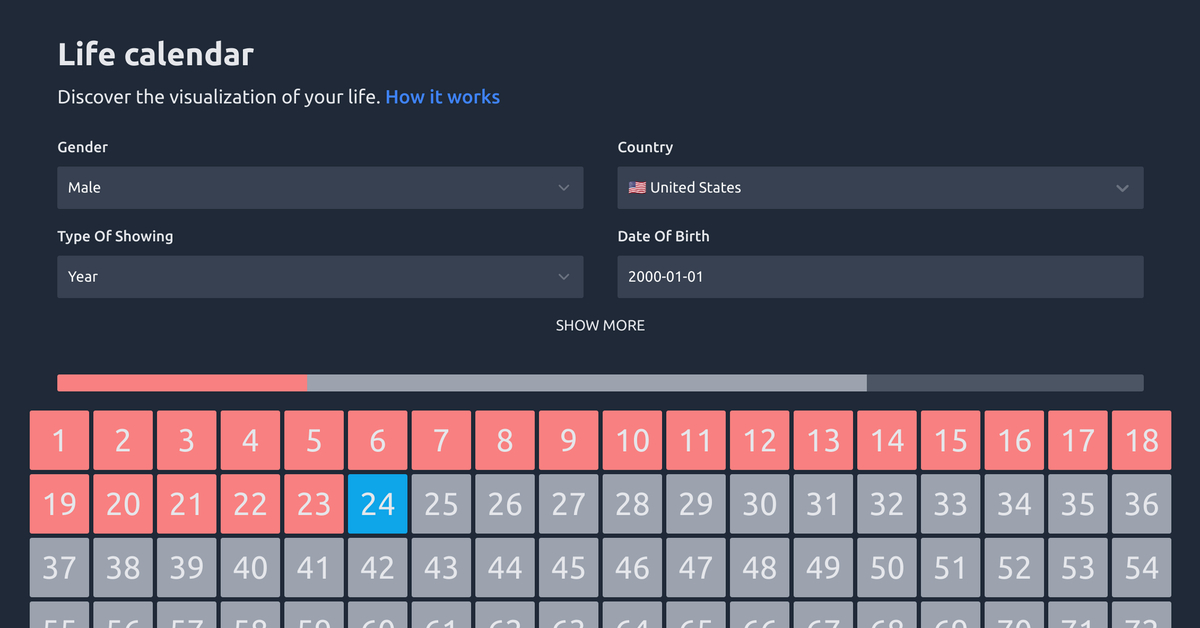Pick the year 23 box
This screenshot has height=628, width=1200.
coord(314,504)
